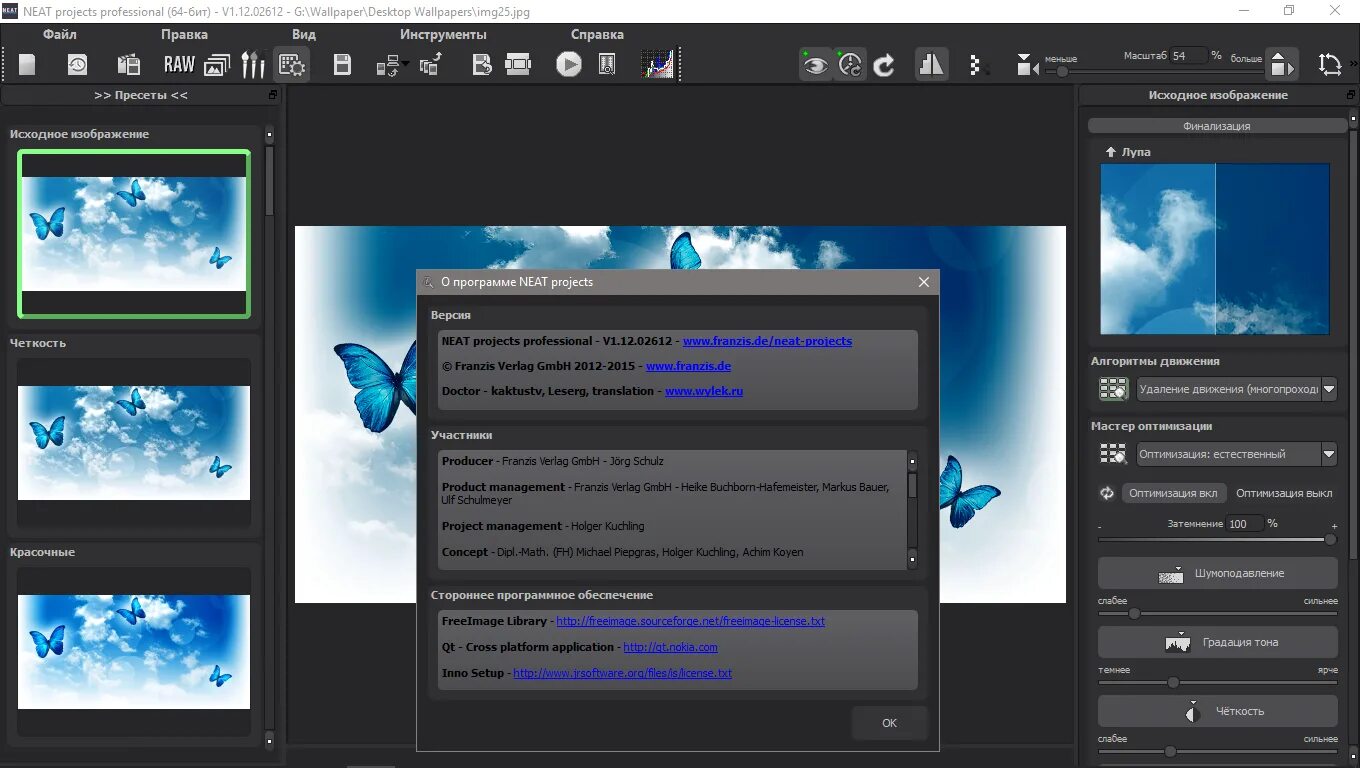Open the Справка menu

(x=597, y=34)
